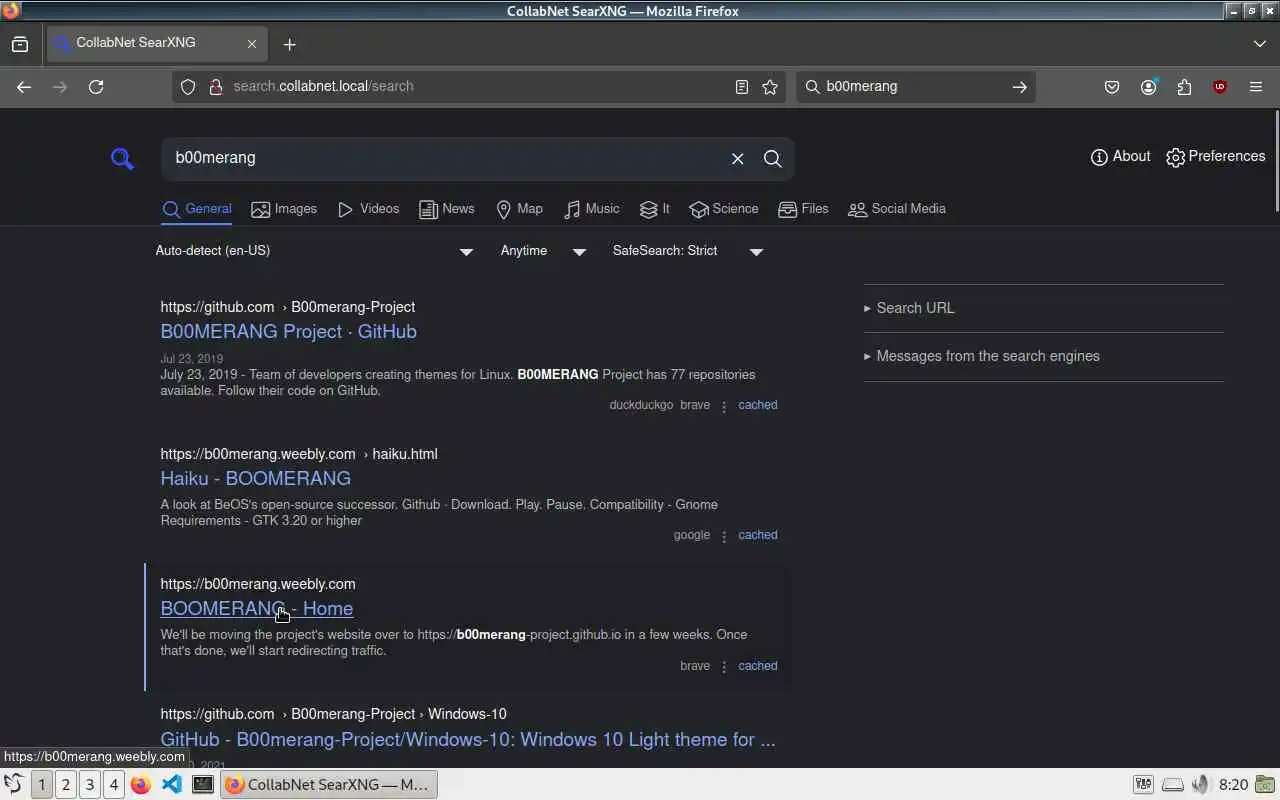The image size is (1280, 800).
Task: Launch VS Code from the taskbar
Action: click(x=172, y=785)
